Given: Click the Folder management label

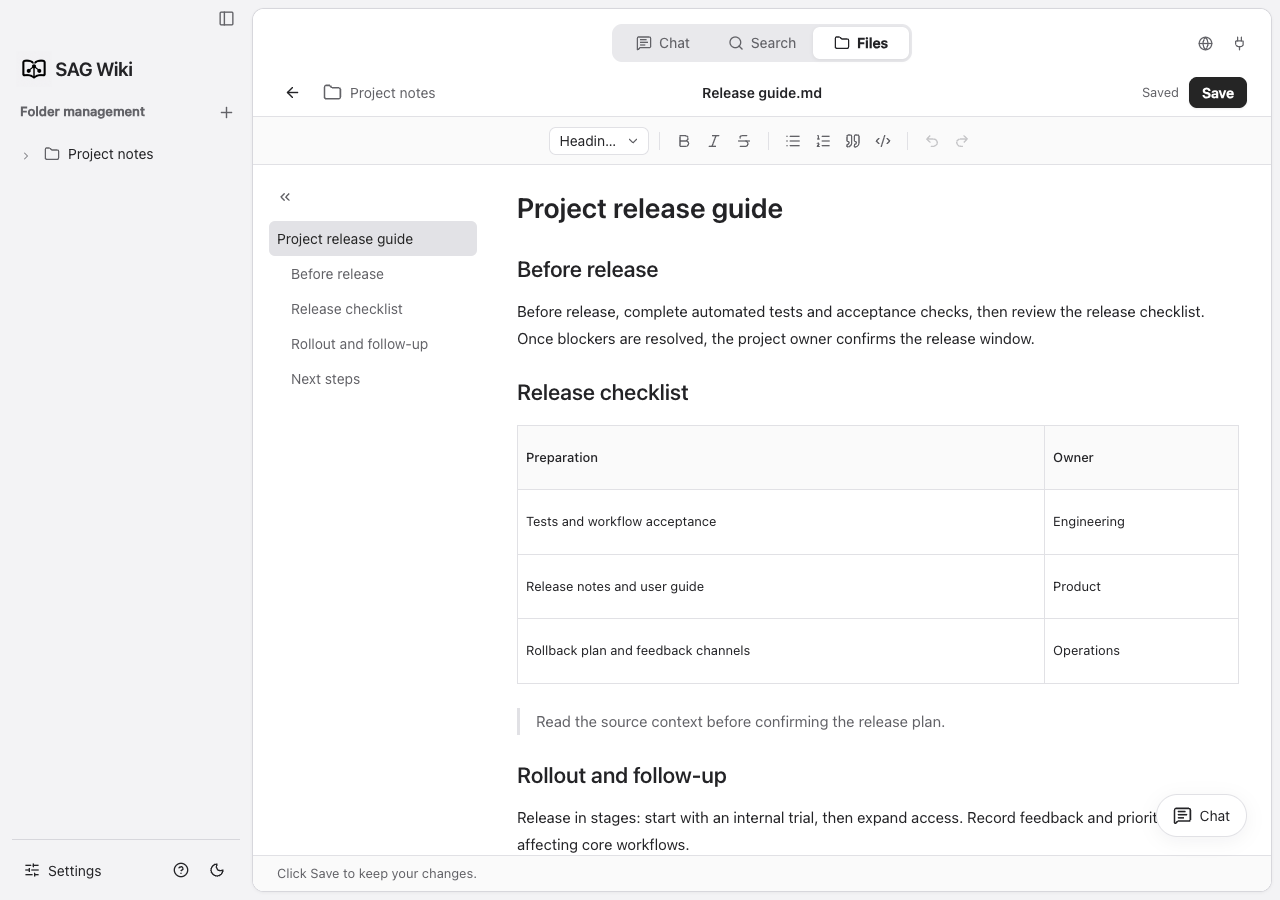Looking at the screenshot, I should pyautogui.click(x=82, y=111).
